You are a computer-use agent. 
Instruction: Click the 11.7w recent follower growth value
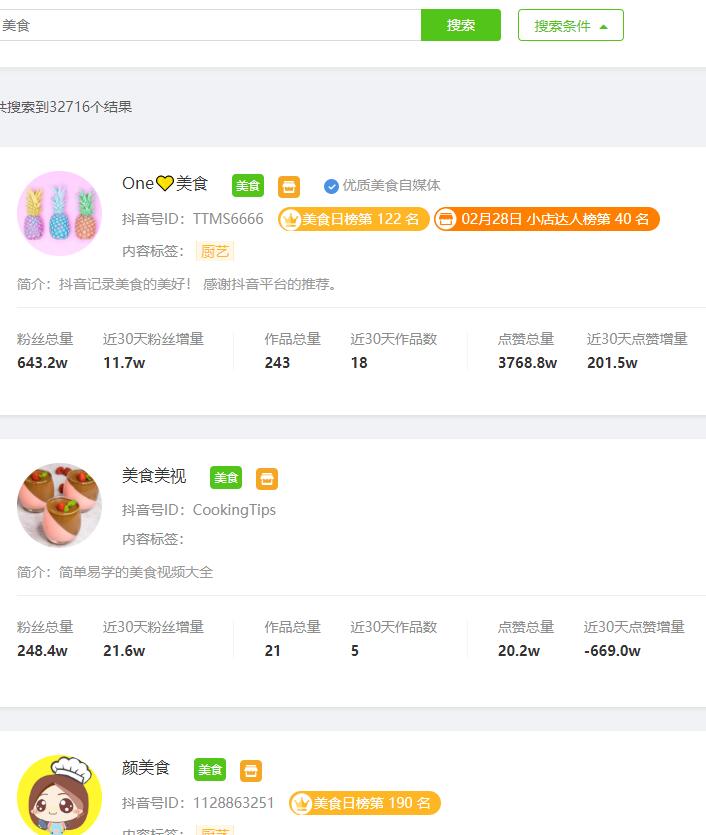[124, 363]
